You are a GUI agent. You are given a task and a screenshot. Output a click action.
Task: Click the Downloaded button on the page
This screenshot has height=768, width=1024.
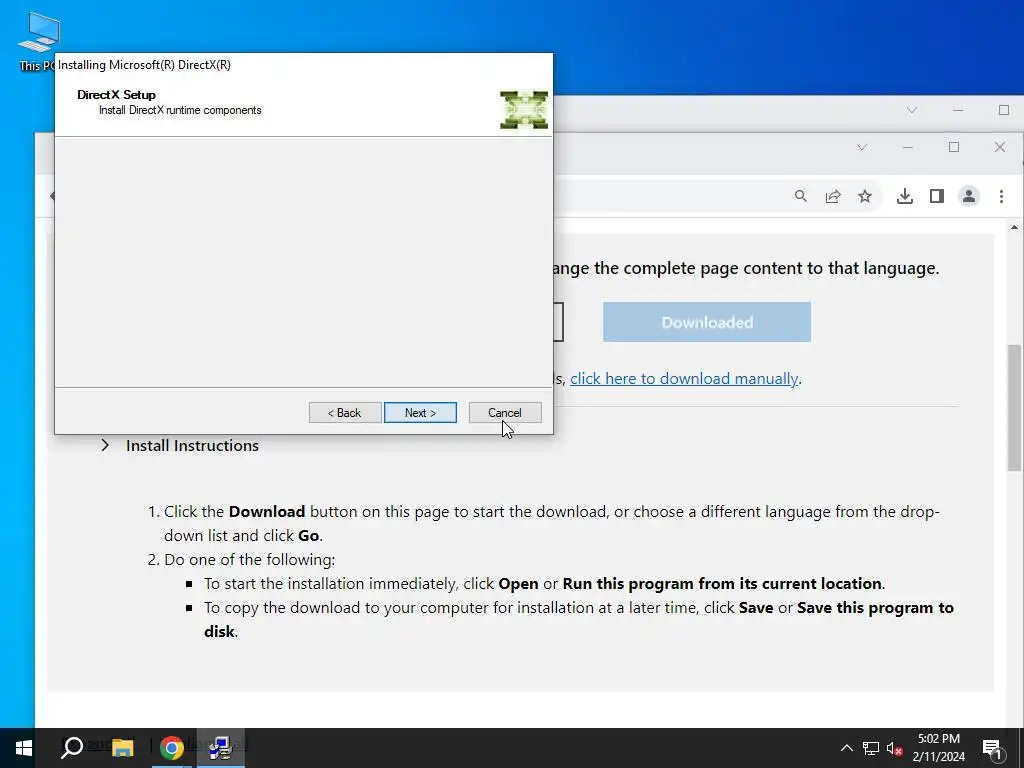pyautogui.click(x=707, y=322)
